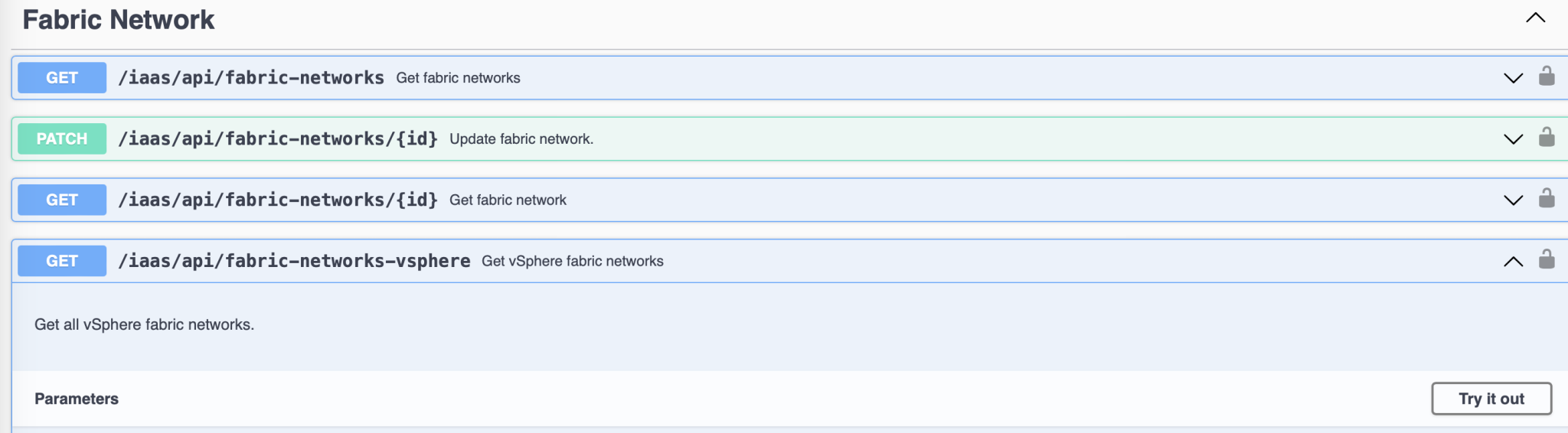This screenshot has height=433, width=1568.
Task: Expand the PATCH Update fabric network row
Action: (1514, 139)
